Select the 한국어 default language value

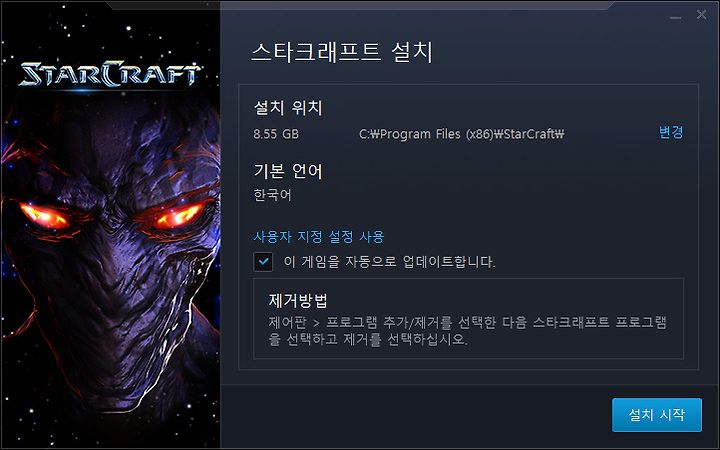pyautogui.click(x=272, y=195)
